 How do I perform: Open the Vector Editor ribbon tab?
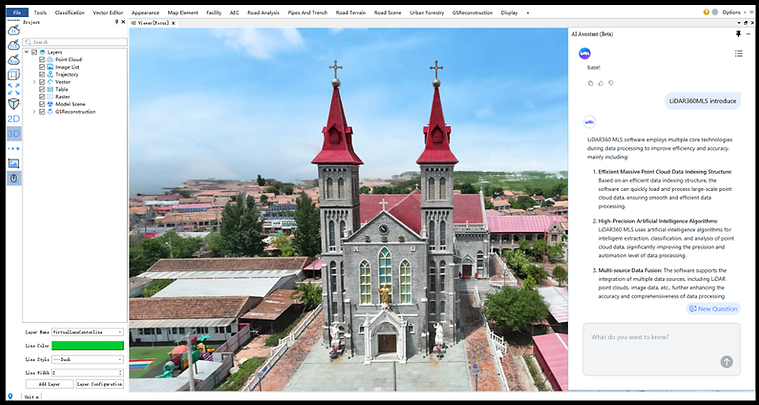click(108, 13)
